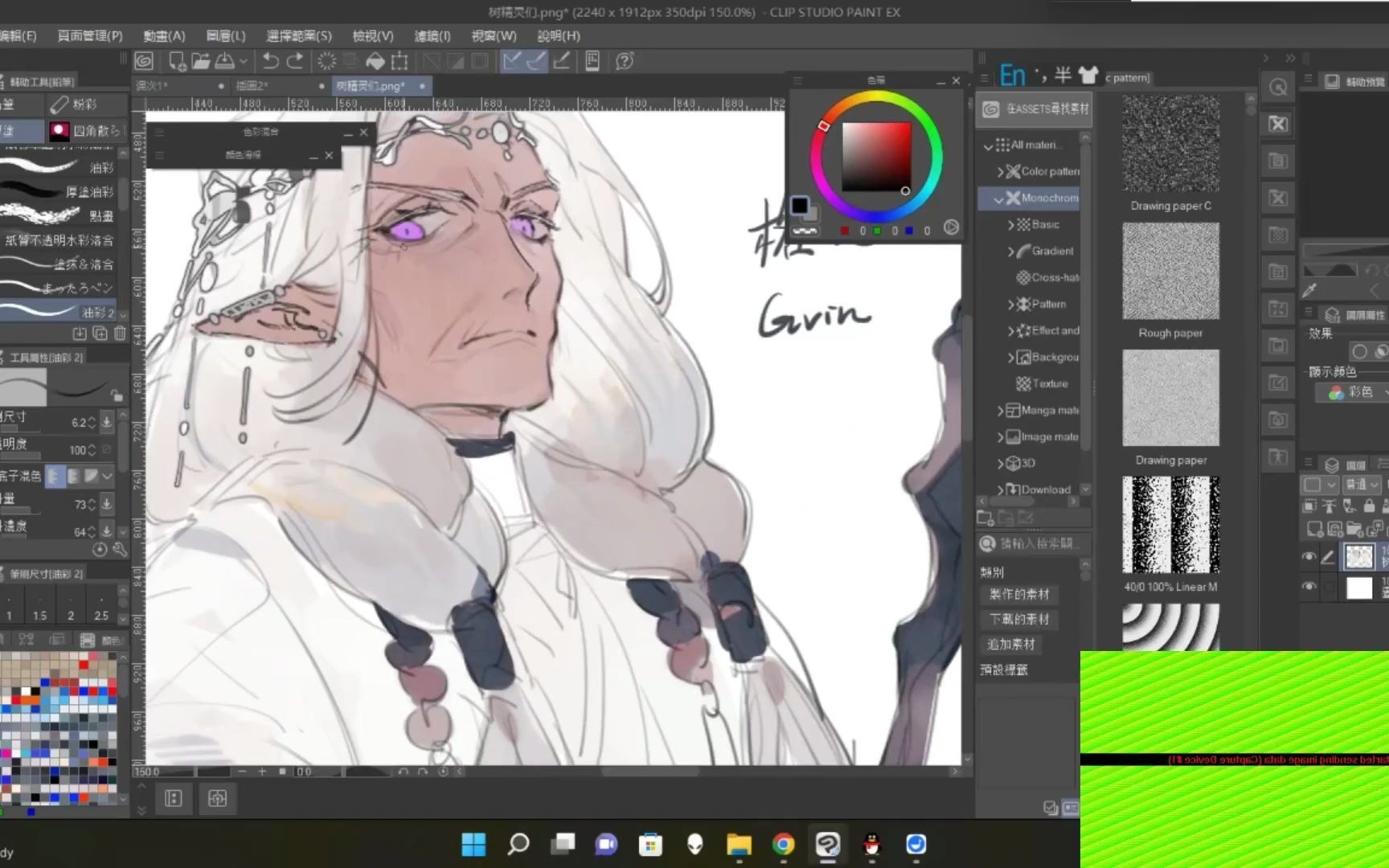Redo the undone action
Viewport: 1389px width, 868px height.
click(295, 61)
